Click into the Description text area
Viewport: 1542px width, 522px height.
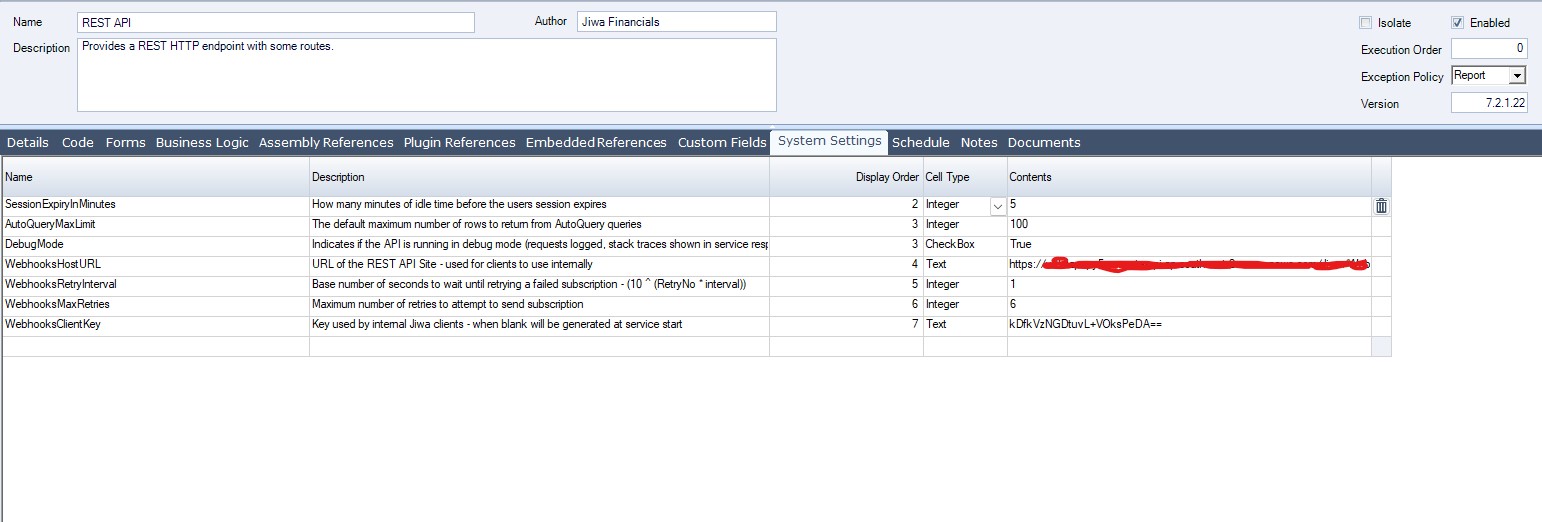point(426,75)
